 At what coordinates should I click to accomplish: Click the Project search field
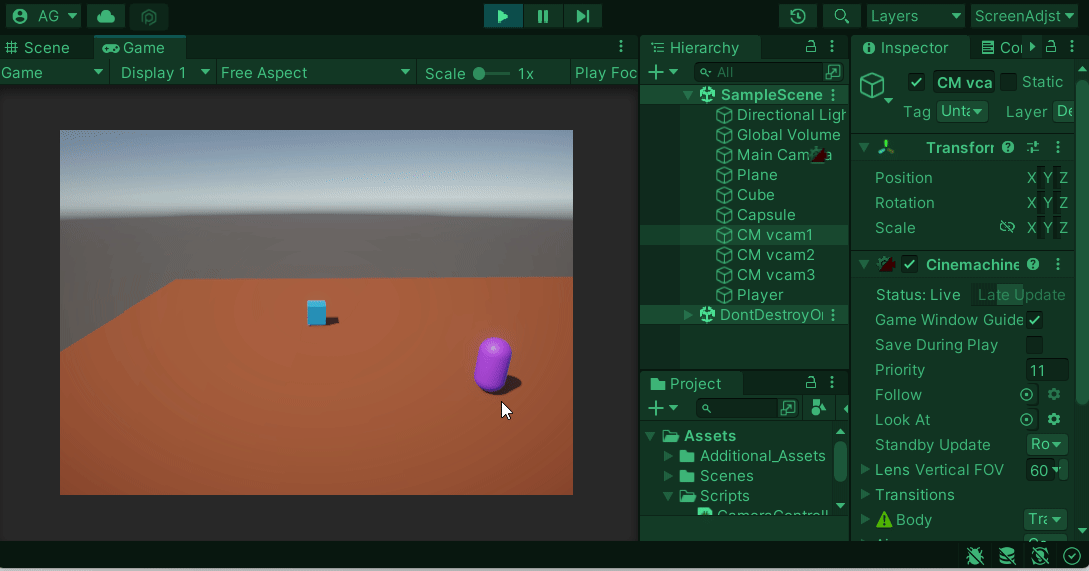[738, 408]
